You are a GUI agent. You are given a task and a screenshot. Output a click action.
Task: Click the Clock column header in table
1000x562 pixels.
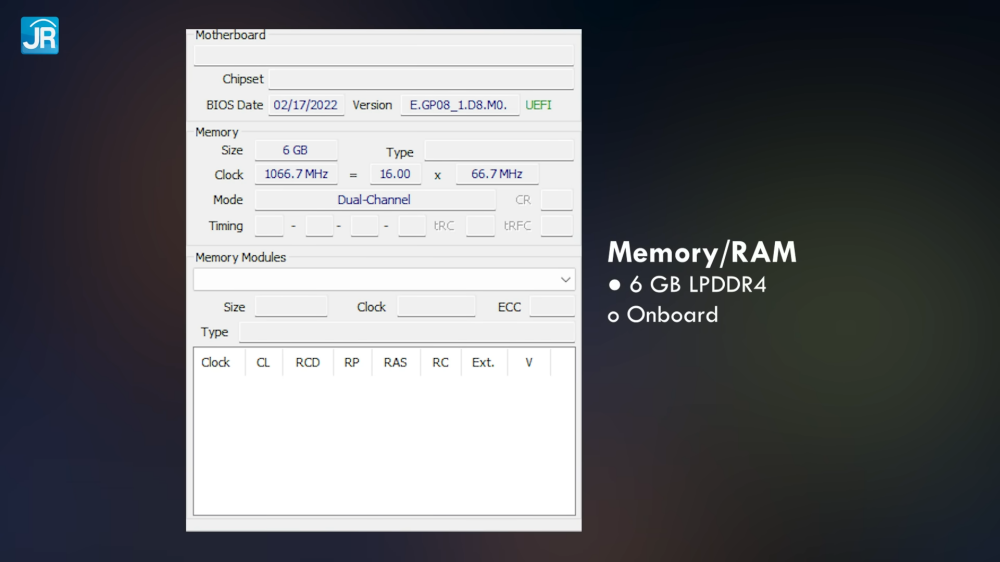coord(216,362)
